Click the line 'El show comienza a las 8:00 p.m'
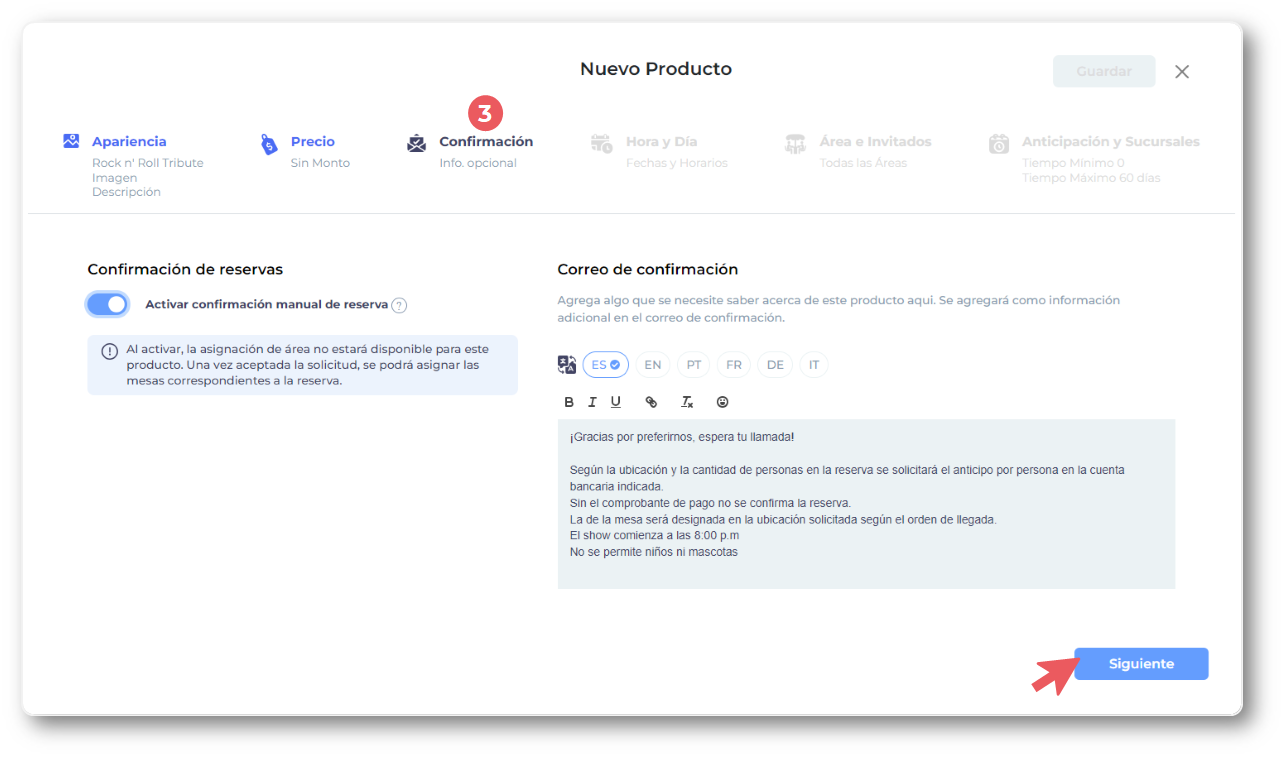The height and width of the screenshot is (758, 1285). click(x=655, y=535)
